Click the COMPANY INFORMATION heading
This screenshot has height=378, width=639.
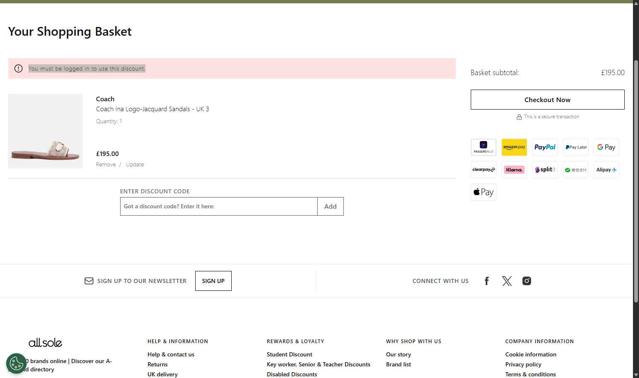point(540,341)
